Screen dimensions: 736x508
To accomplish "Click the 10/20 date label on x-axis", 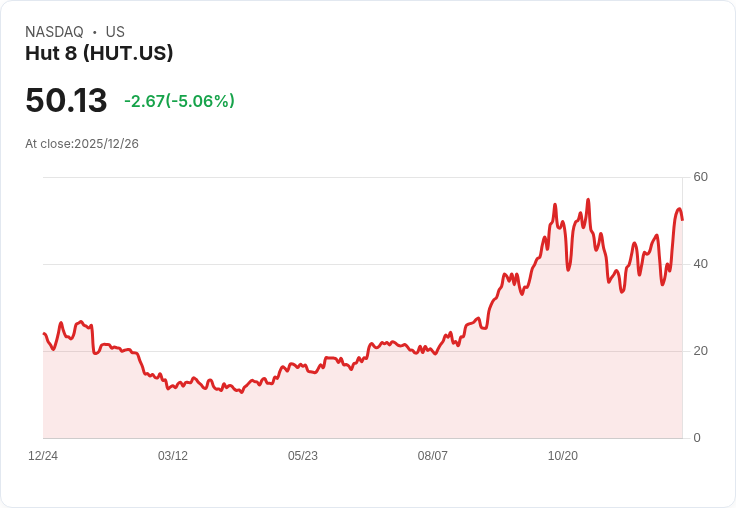I will coord(563,456).
